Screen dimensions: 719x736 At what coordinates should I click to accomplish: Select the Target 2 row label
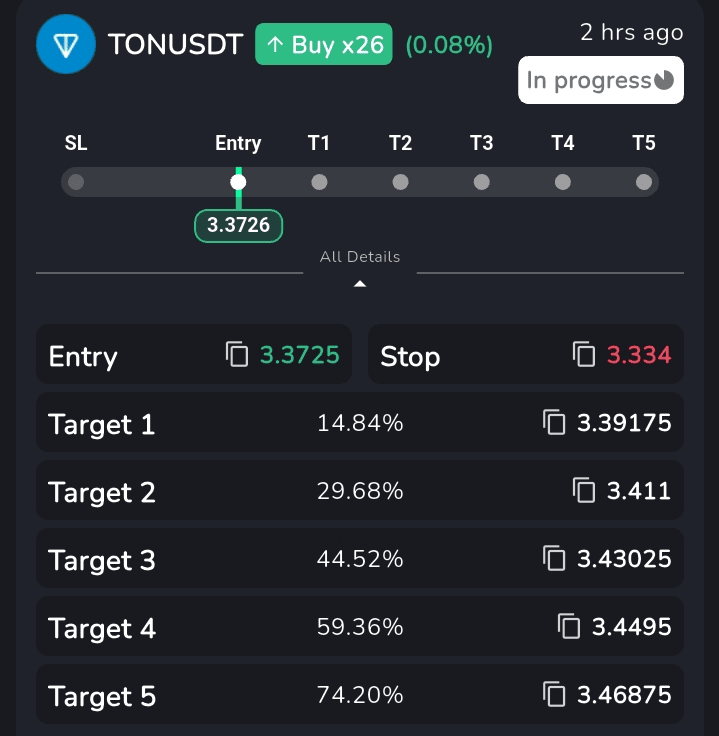tap(102, 492)
